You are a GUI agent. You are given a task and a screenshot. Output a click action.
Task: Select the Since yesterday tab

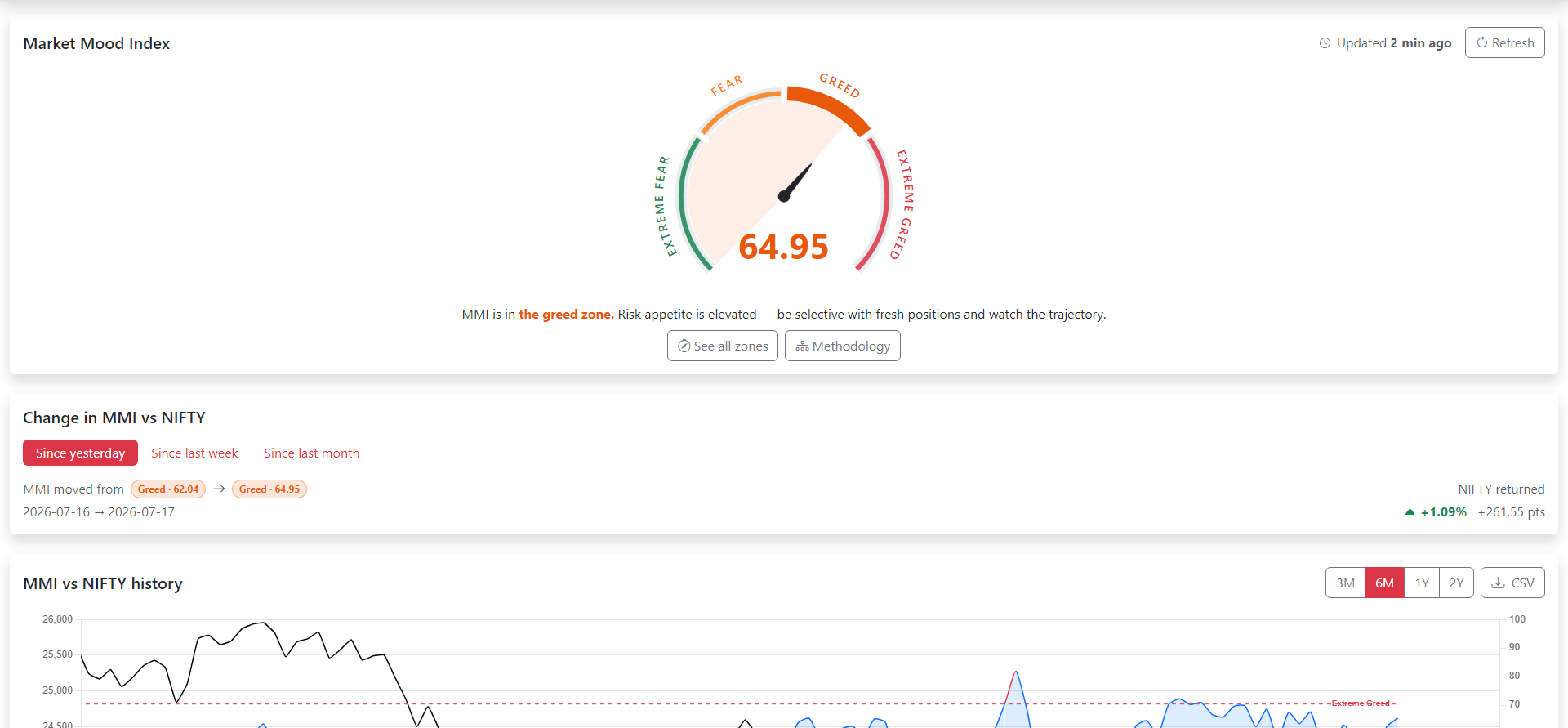click(x=80, y=453)
